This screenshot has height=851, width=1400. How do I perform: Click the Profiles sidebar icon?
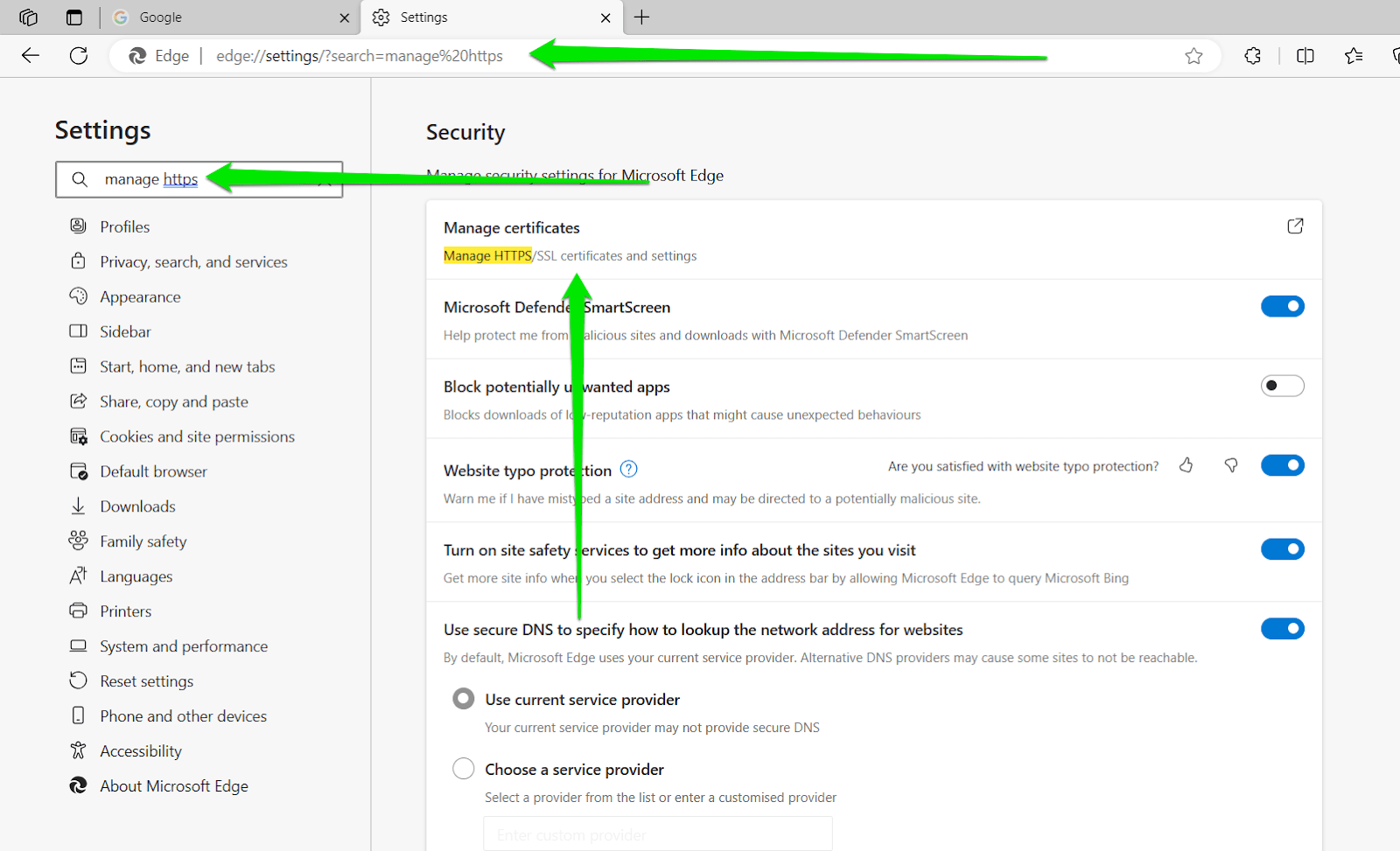coord(79,226)
